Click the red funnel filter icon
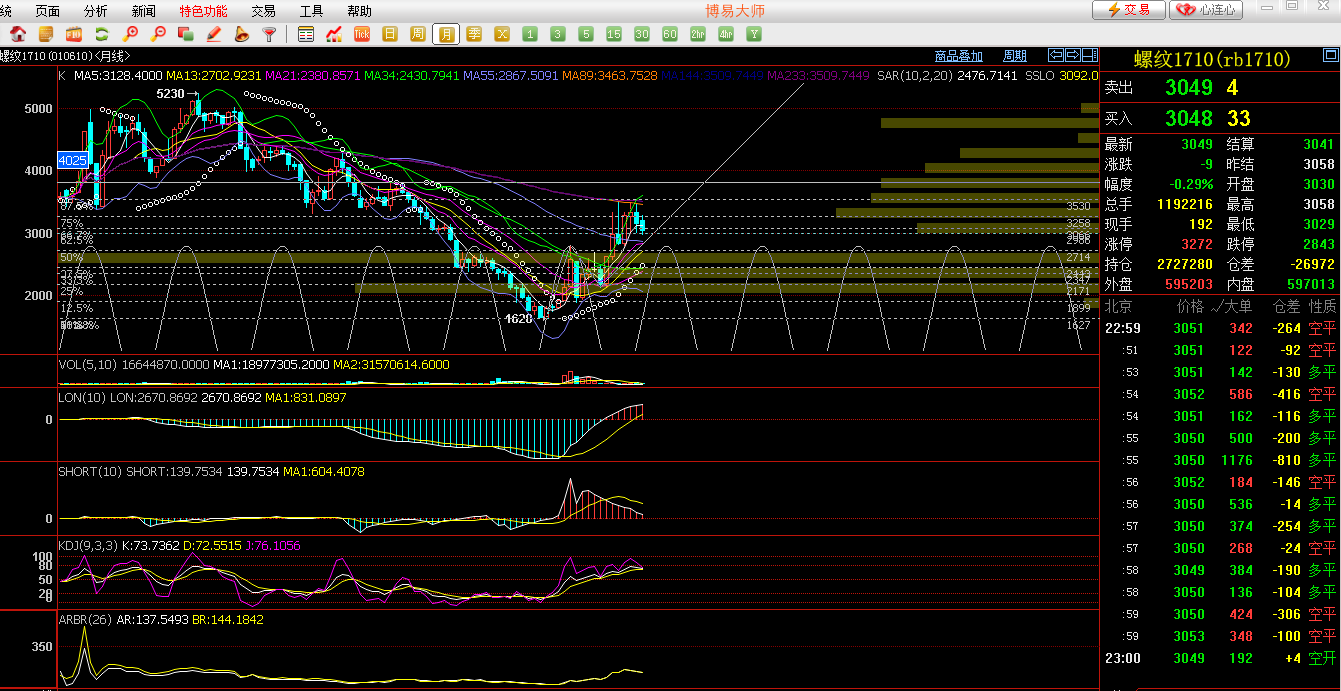1341x691 pixels. (269, 34)
